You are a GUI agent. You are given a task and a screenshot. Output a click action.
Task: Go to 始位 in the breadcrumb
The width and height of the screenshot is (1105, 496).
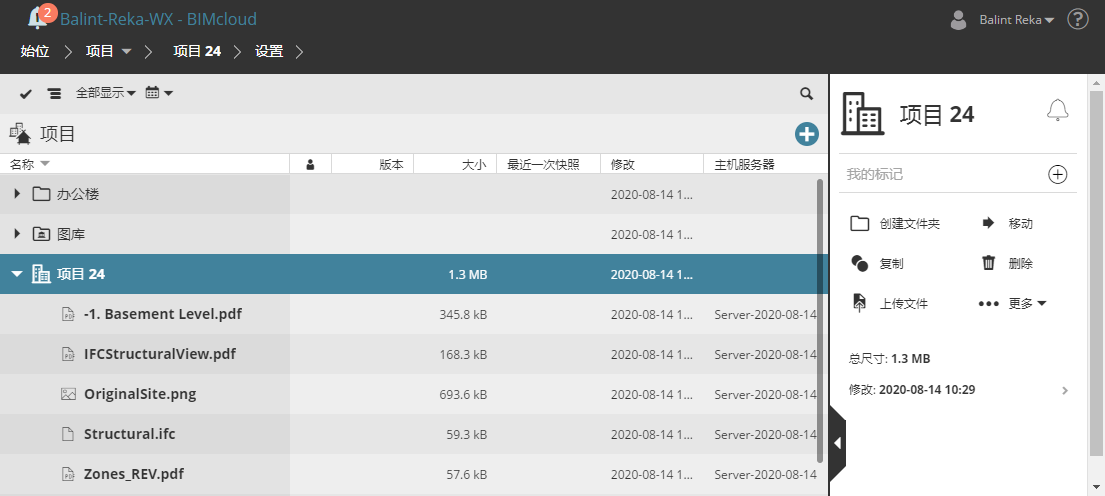click(35, 51)
